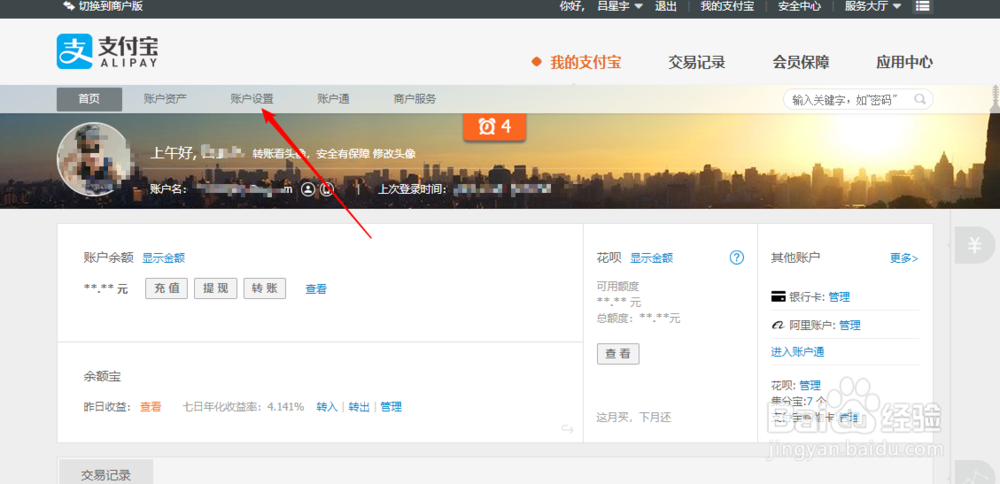Click the Huabei question mark help icon
The width and height of the screenshot is (1000, 484).
[x=737, y=258]
